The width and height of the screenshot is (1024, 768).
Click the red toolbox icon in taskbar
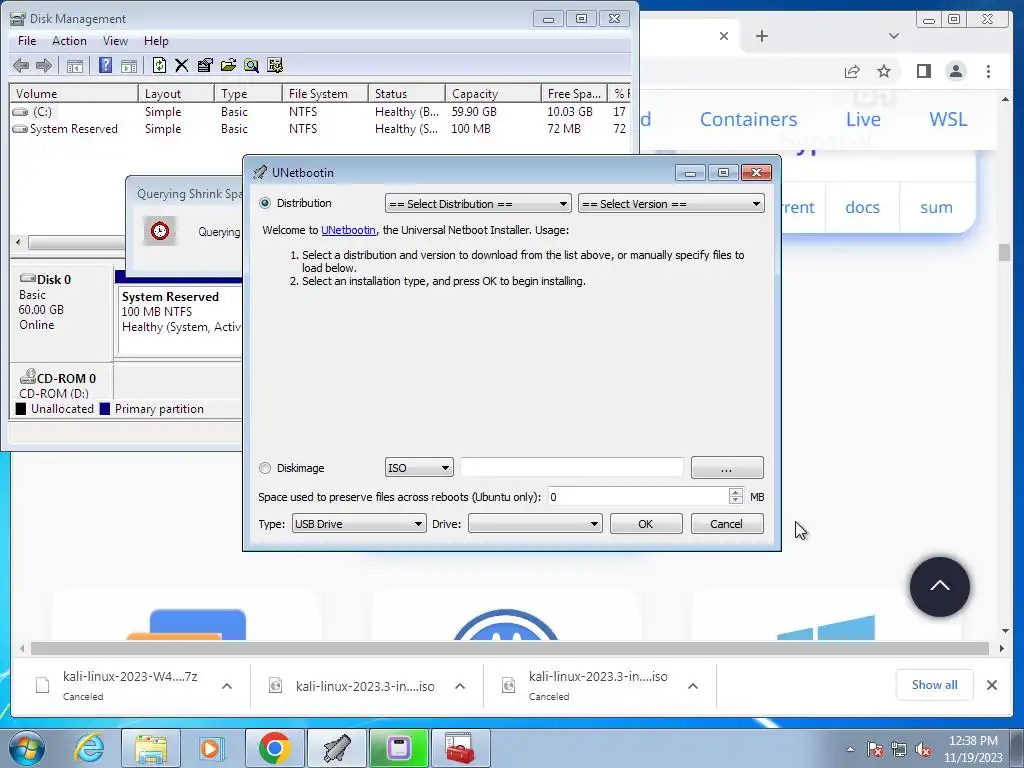pyautogui.click(x=460, y=748)
